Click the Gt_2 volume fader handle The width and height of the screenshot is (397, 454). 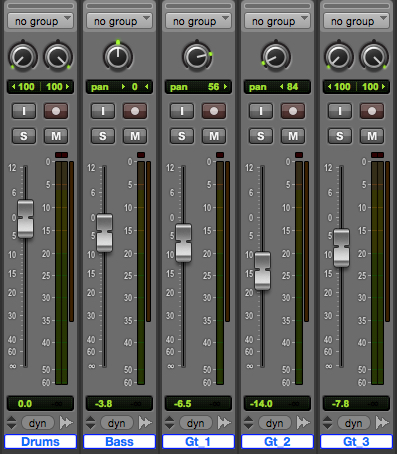pos(263,271)
